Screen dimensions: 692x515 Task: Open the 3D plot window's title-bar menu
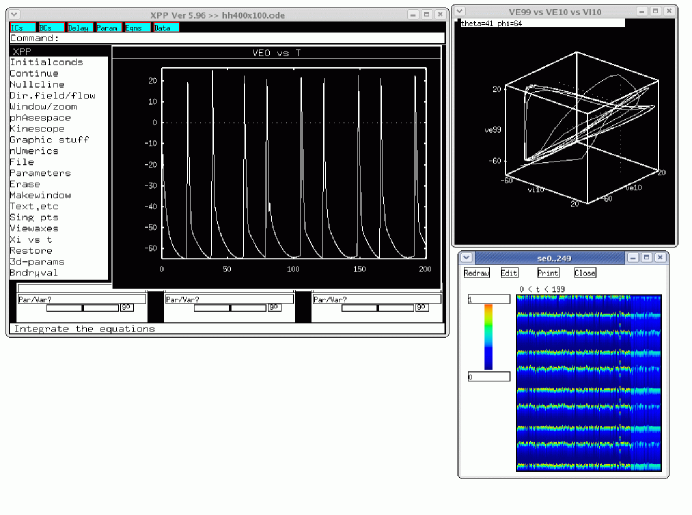pos(461,11)
